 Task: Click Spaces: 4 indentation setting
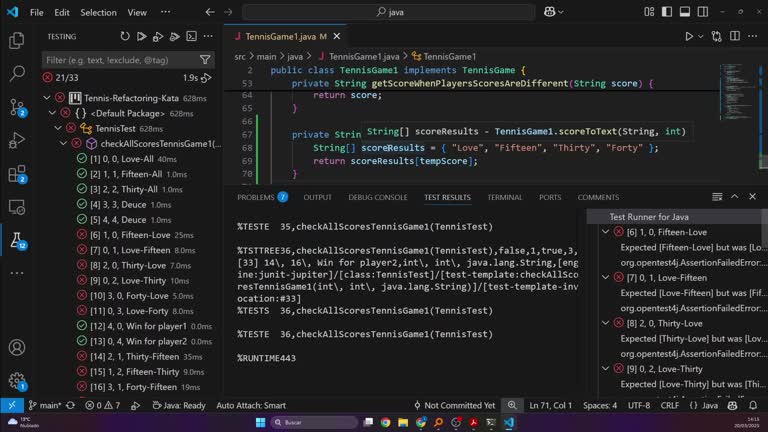[600, 406]
